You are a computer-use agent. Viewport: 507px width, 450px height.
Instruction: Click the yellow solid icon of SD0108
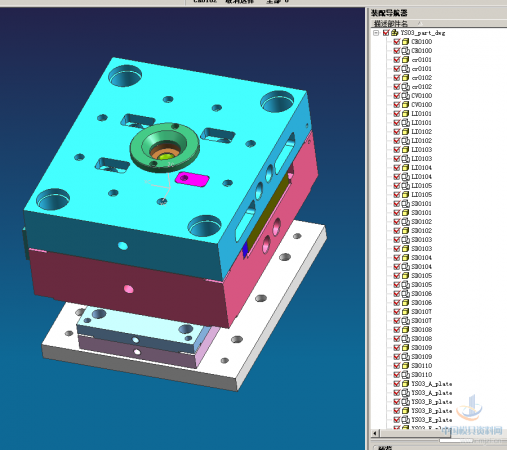click(405, 330)
